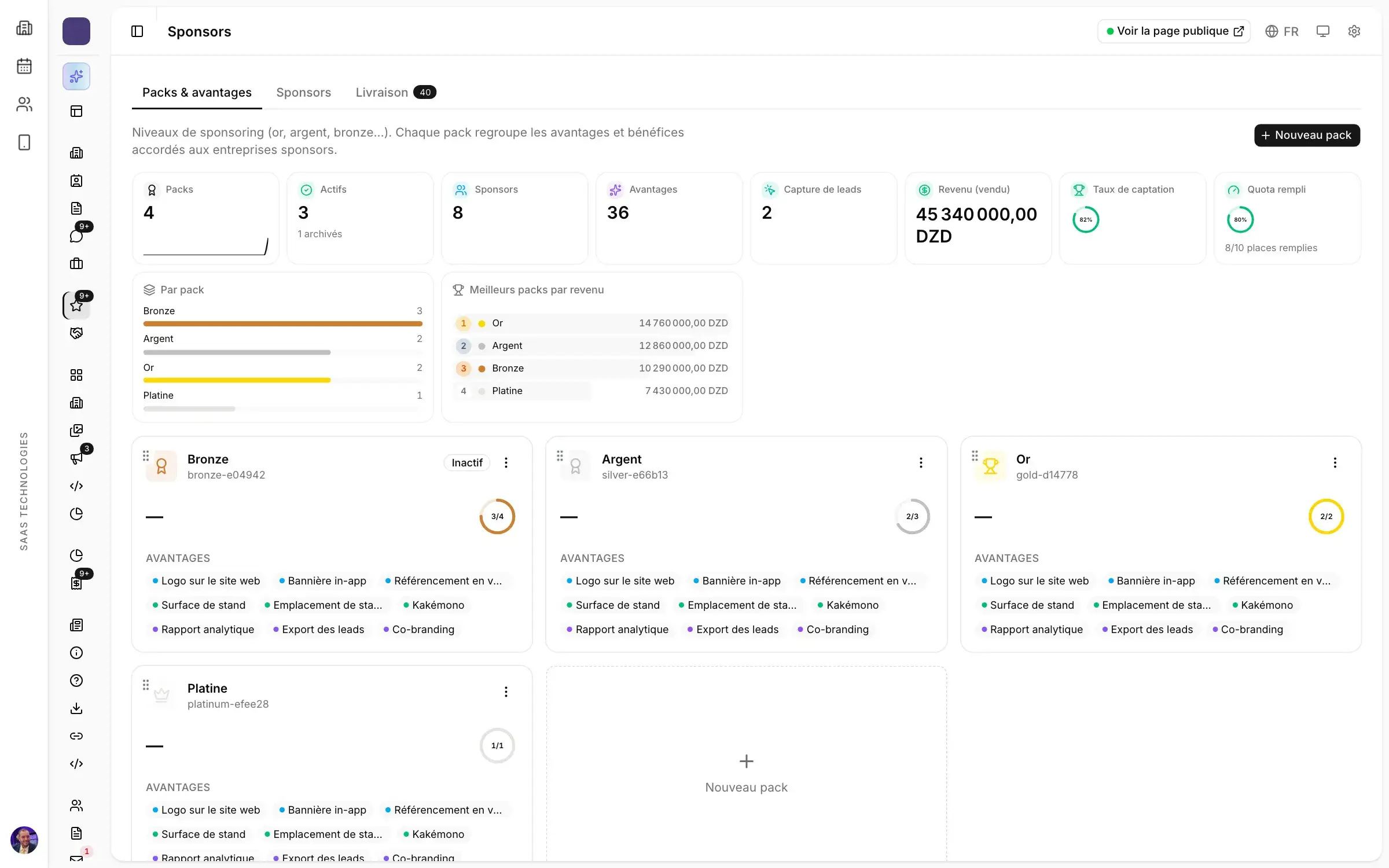Switch to the Sponsors tab
Image resolution: width=1389 pixels, height=868 pixels.
coord(303,93)
